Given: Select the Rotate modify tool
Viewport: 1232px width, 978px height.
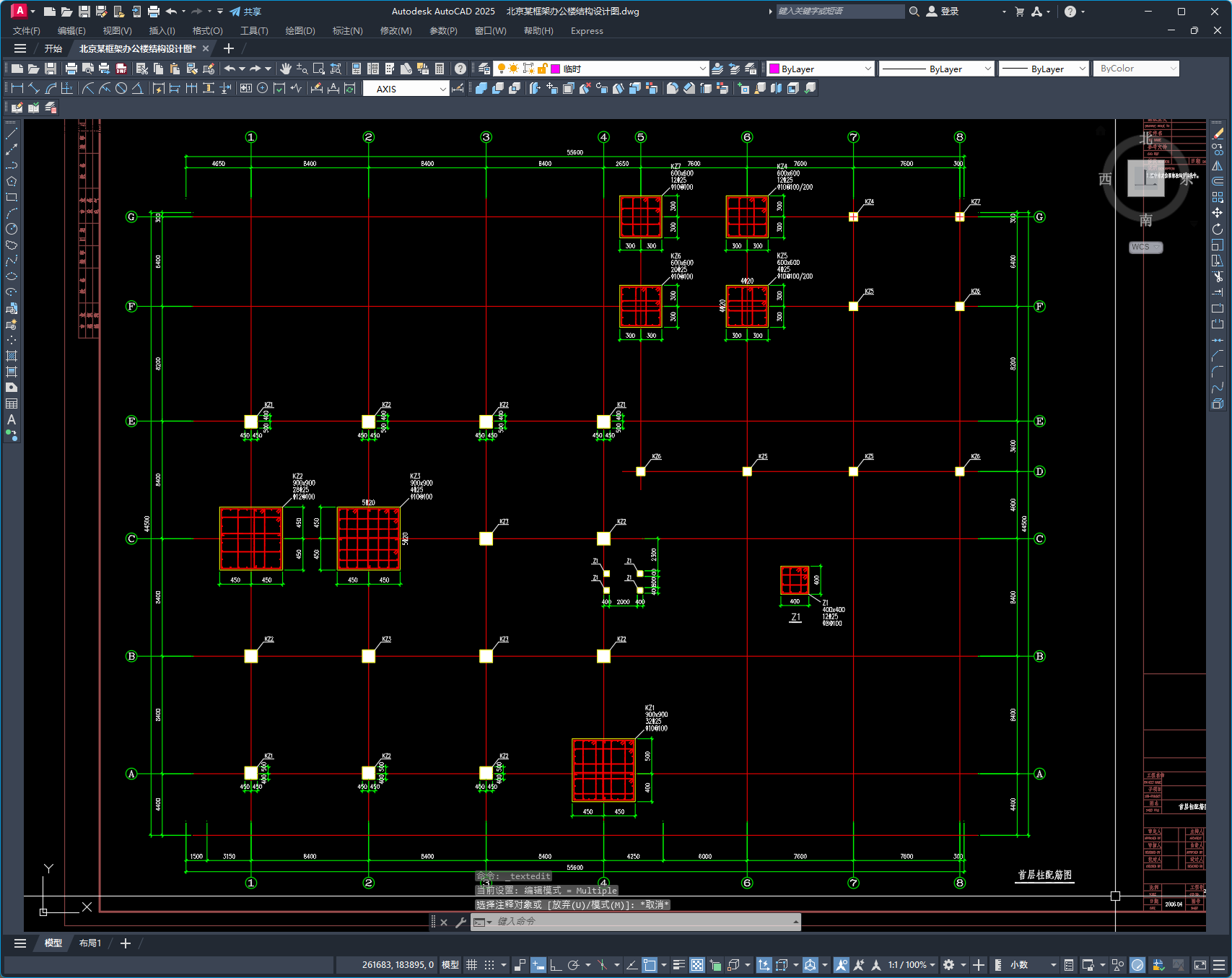Looking at the screenshot, I should click(x=1218, y=229).
